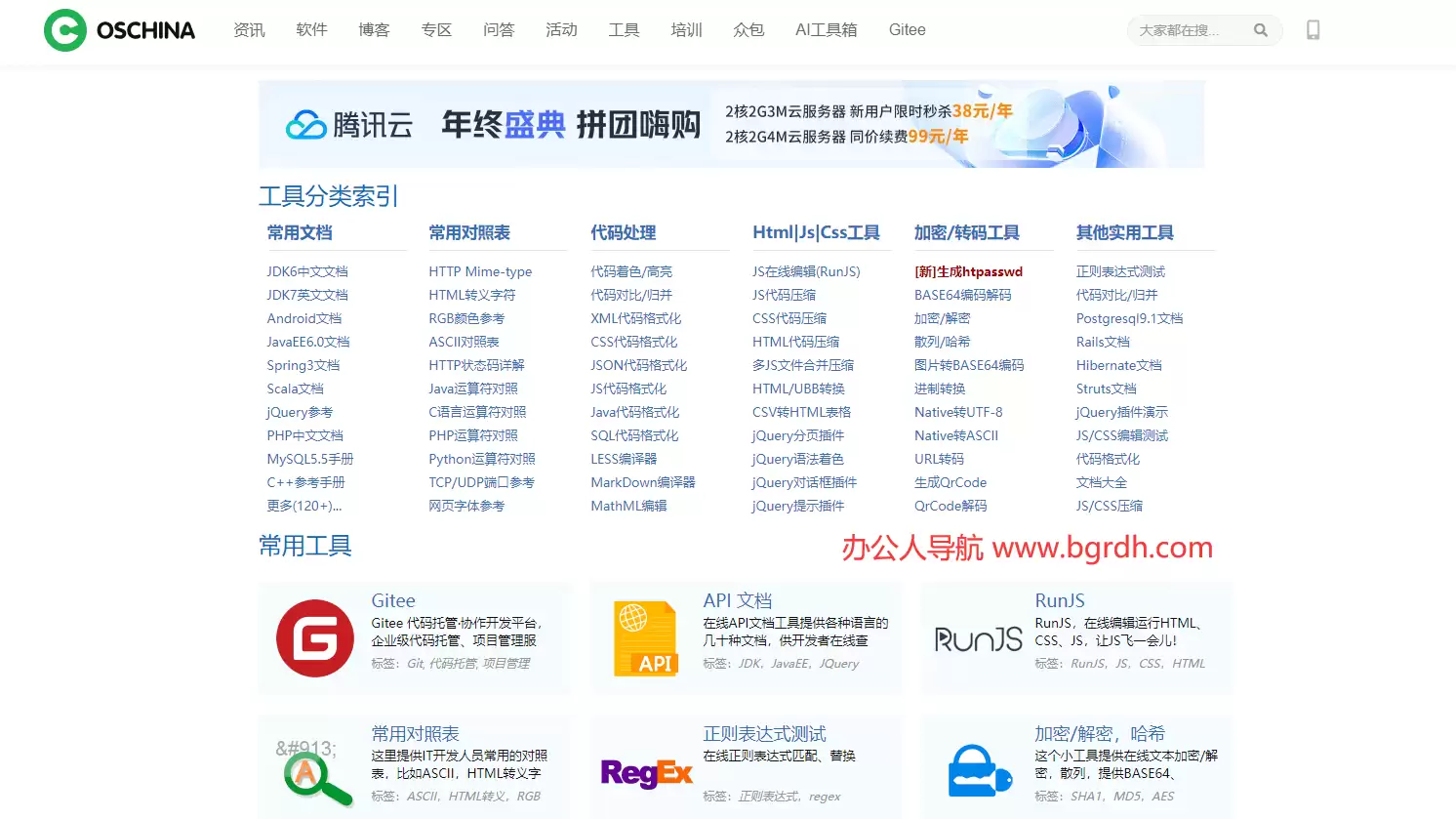
Task: Open MarkDown编译器 under 代码处理
Action: click(x=643, y=481)
